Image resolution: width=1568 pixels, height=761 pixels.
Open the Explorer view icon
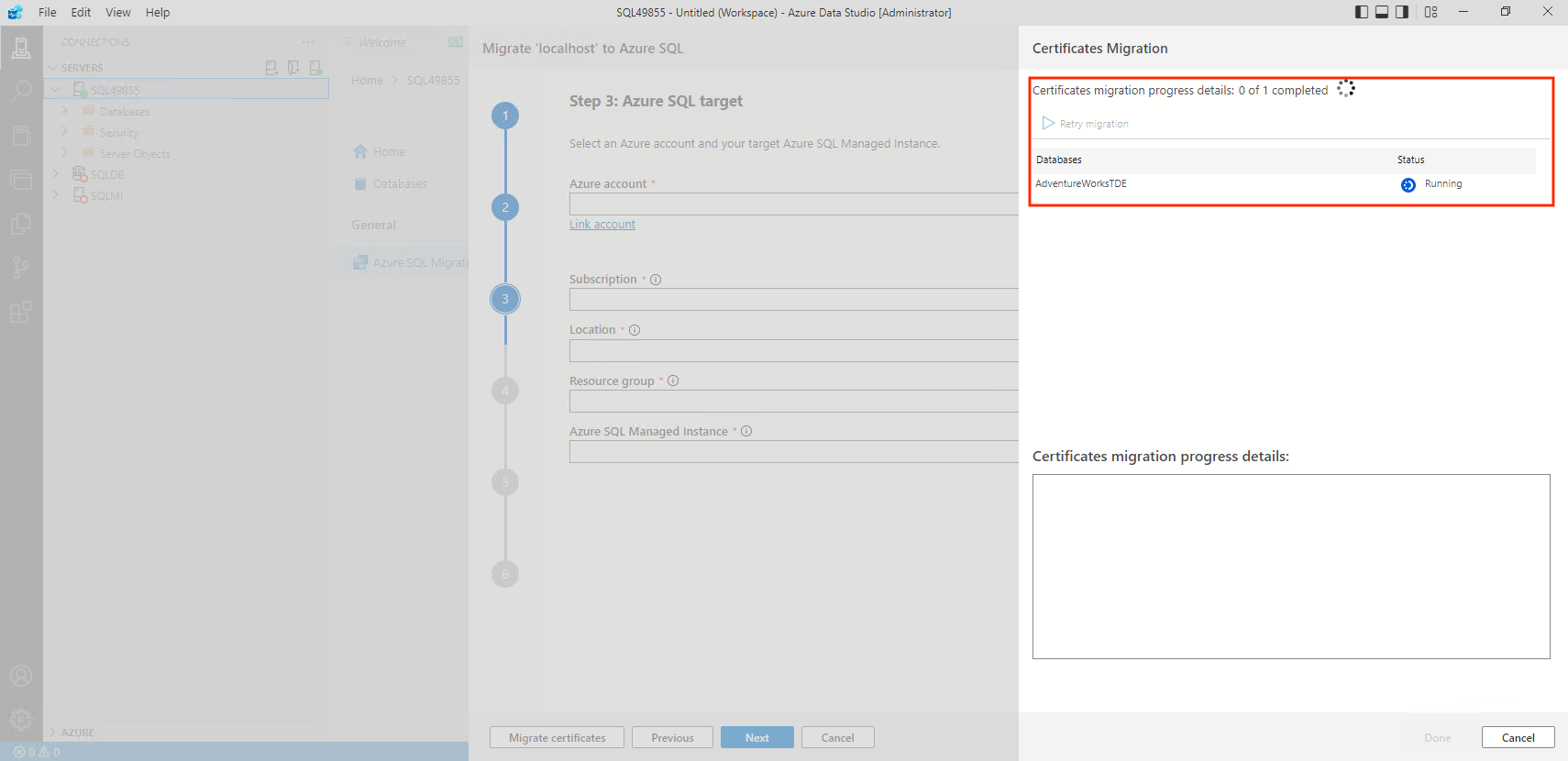click(21, 180)
